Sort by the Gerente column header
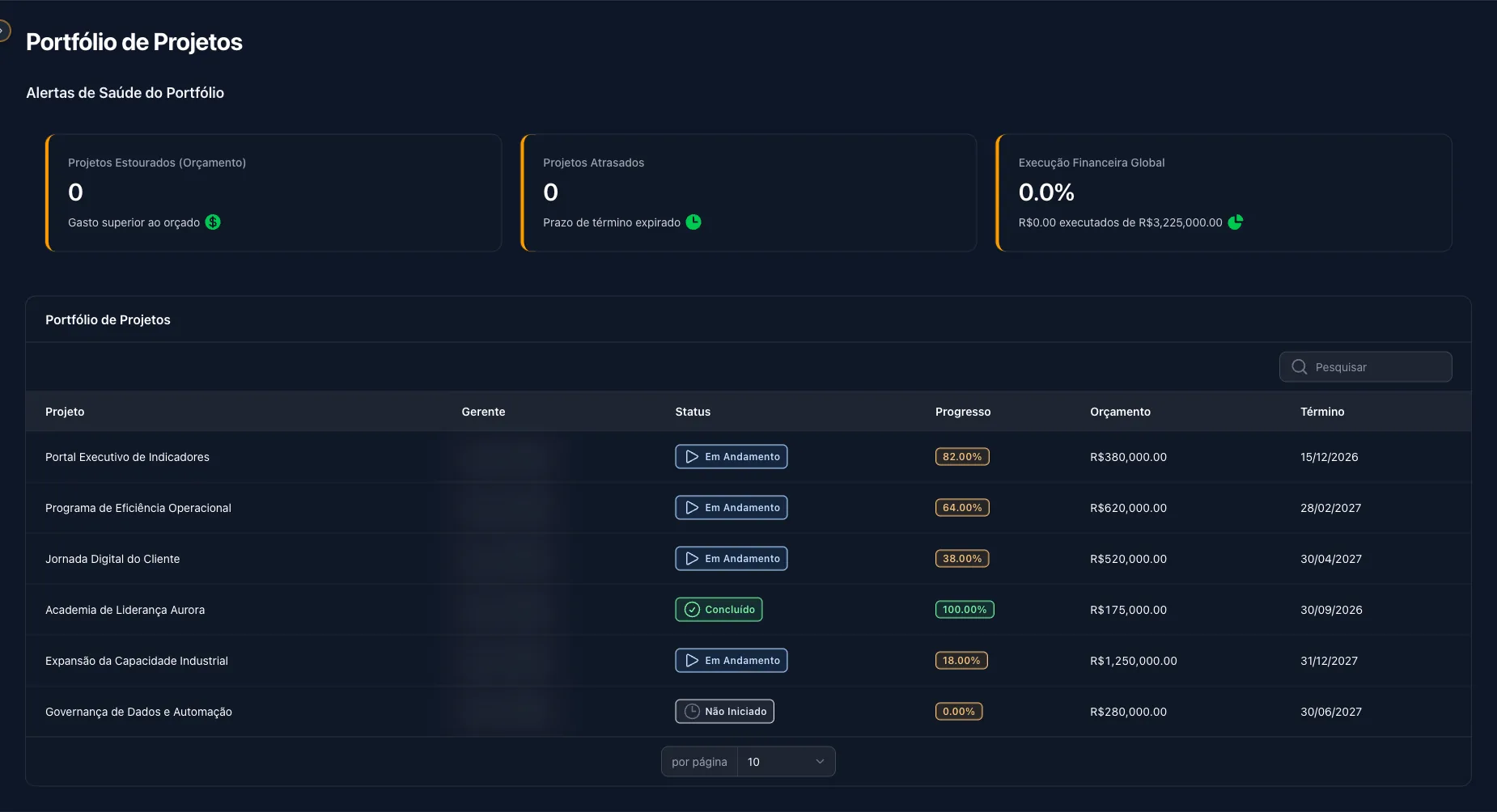1497x812 pixels. point(483,412)
